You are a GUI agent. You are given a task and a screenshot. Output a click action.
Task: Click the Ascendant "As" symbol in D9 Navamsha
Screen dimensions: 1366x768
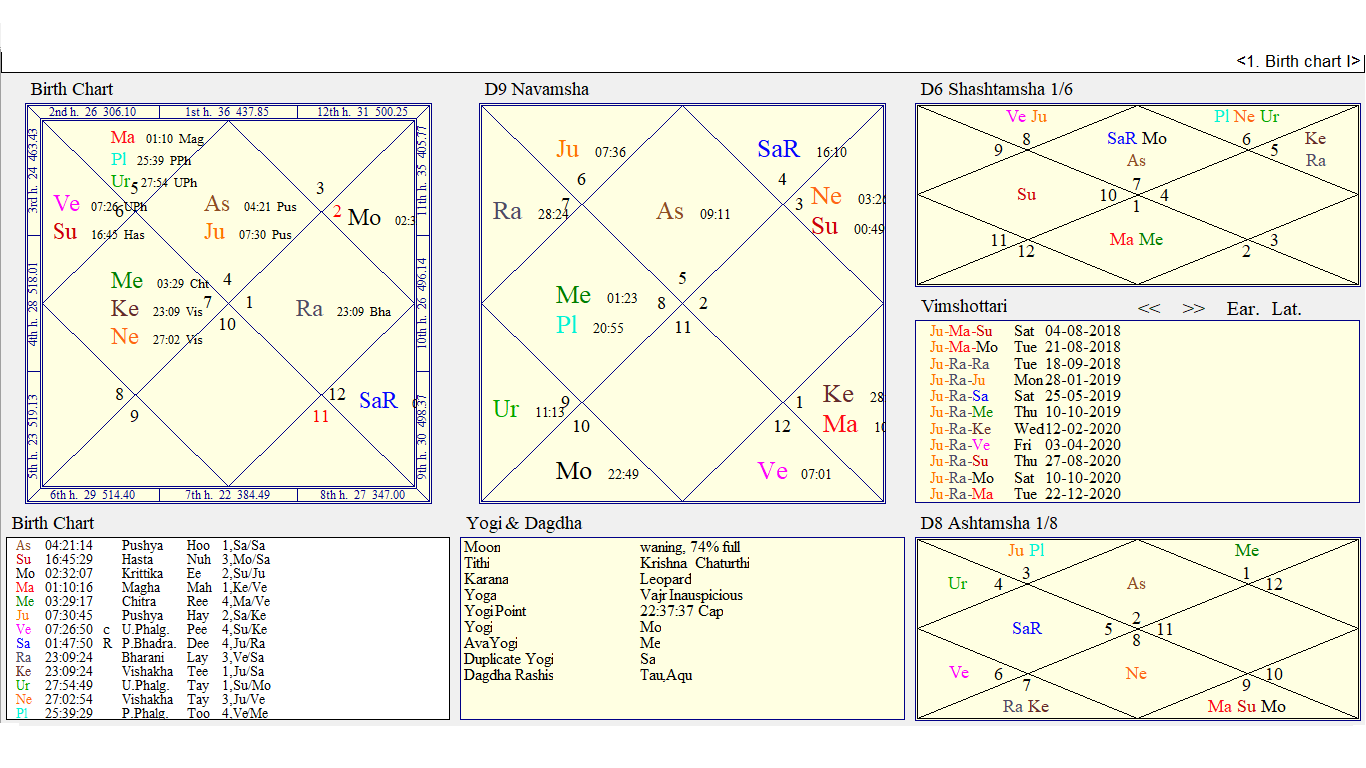670,211
